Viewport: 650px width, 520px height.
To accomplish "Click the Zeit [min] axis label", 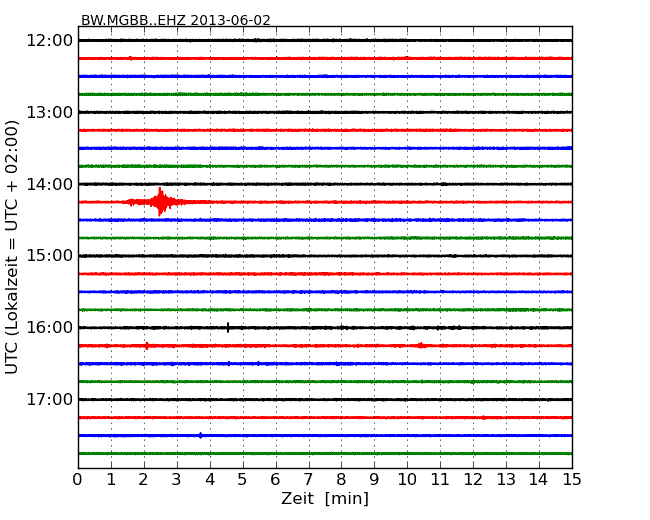I will (x=325, y=498).
